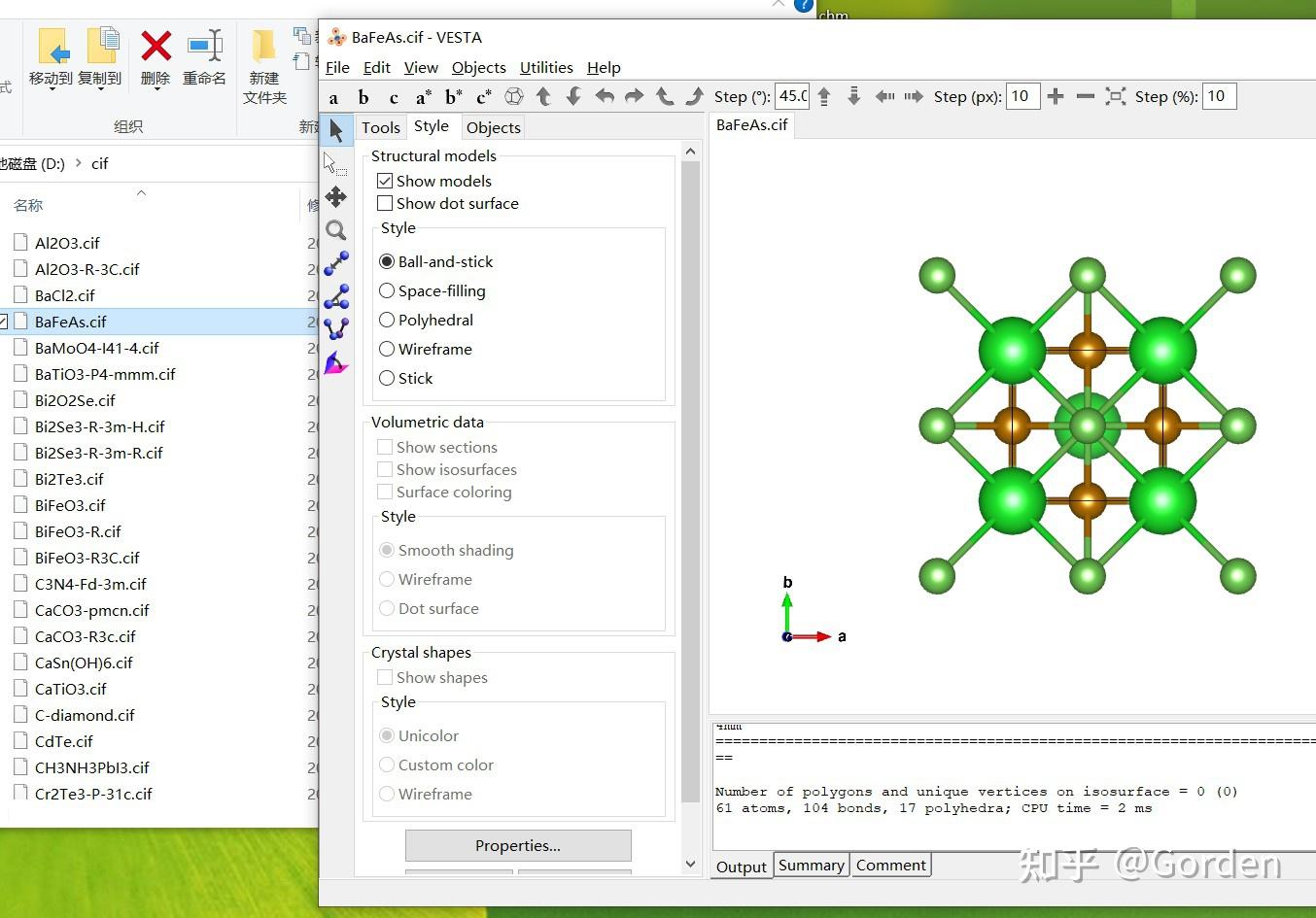Zoom in with the plus icon
Image resolution: width=1316 pixels, height=918 pixels.
pos(1056,96)
